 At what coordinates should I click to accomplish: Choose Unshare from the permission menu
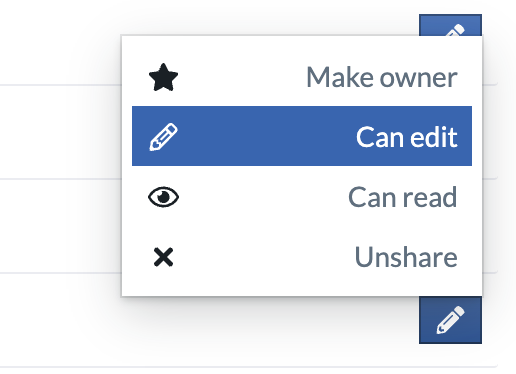tap(302, 257)
